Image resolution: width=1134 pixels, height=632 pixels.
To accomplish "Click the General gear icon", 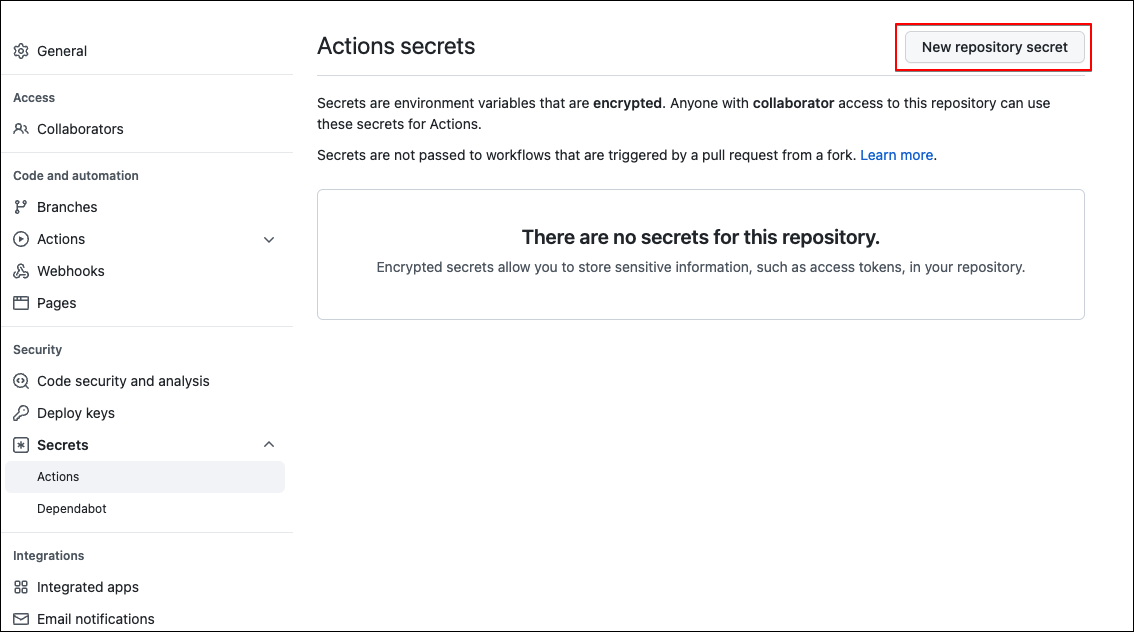I will 21,51.
